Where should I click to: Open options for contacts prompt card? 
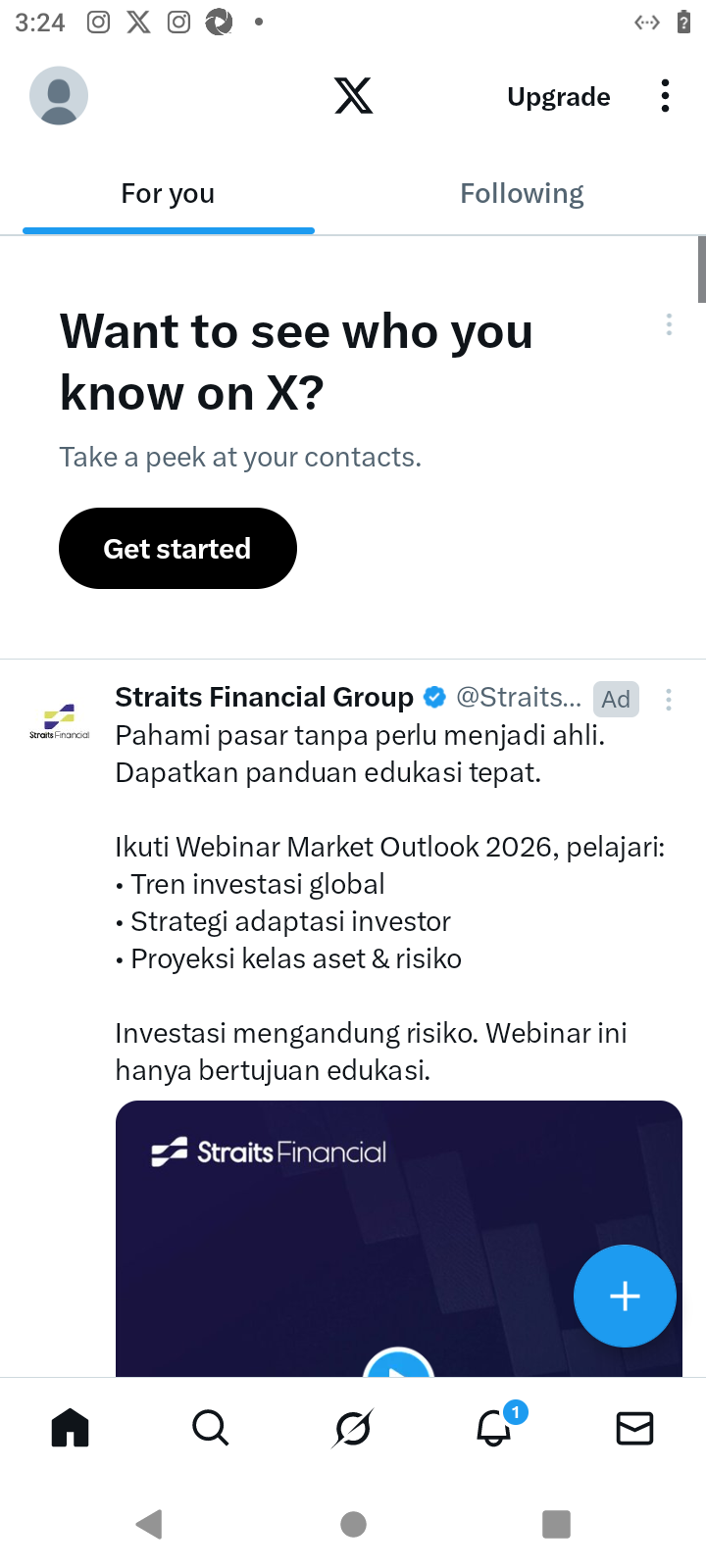(x=669, y=324)
